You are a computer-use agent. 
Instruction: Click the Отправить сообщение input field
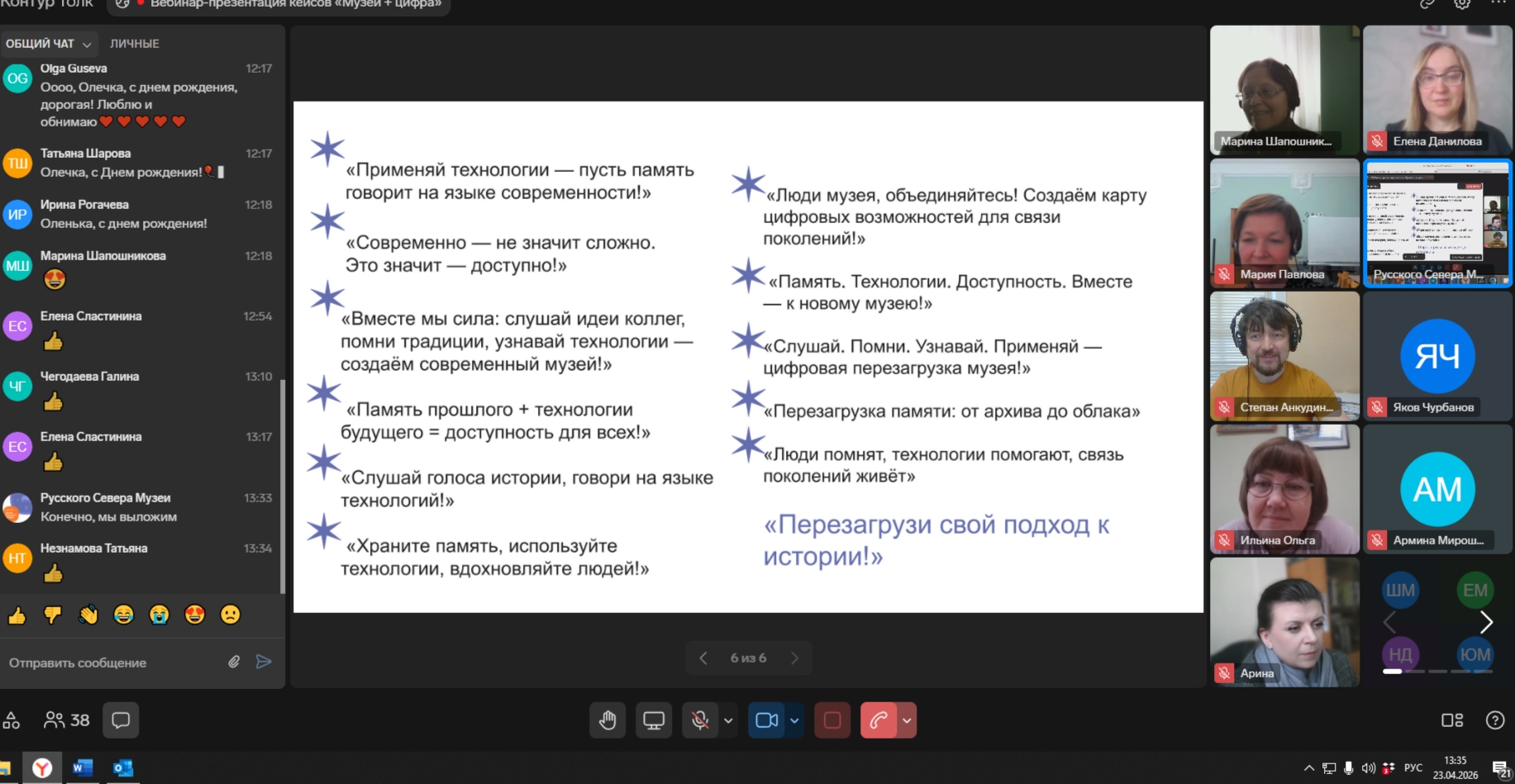click(x=112, y=663)
